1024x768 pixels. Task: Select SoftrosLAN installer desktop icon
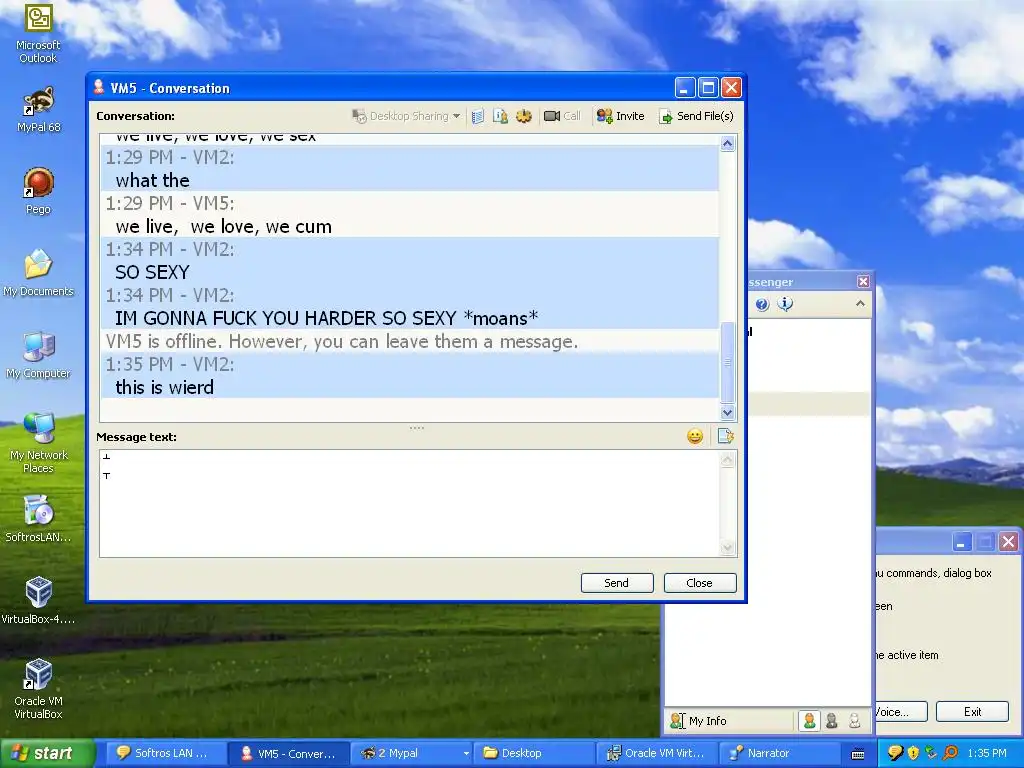[38, 519]
